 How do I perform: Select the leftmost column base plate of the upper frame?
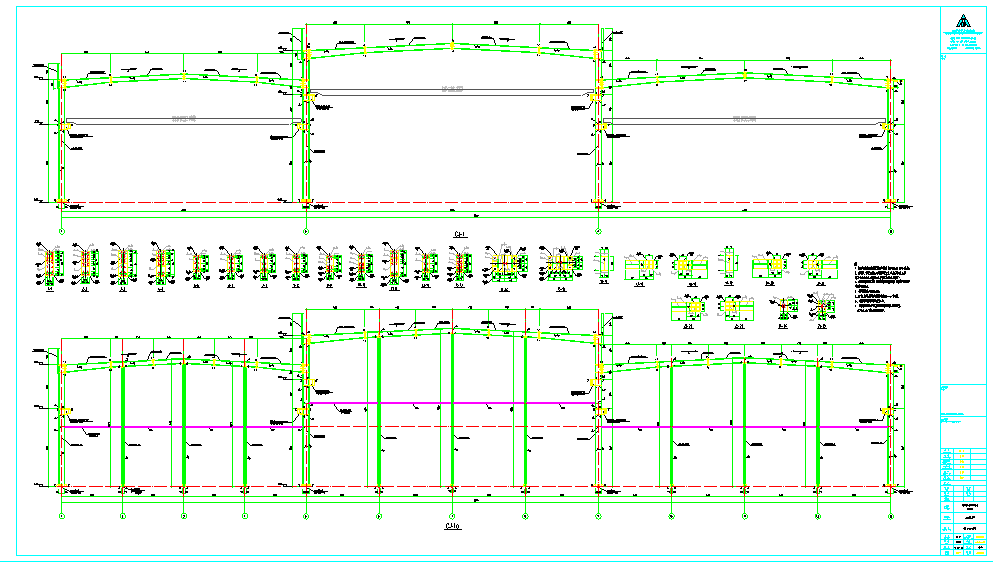61,203
